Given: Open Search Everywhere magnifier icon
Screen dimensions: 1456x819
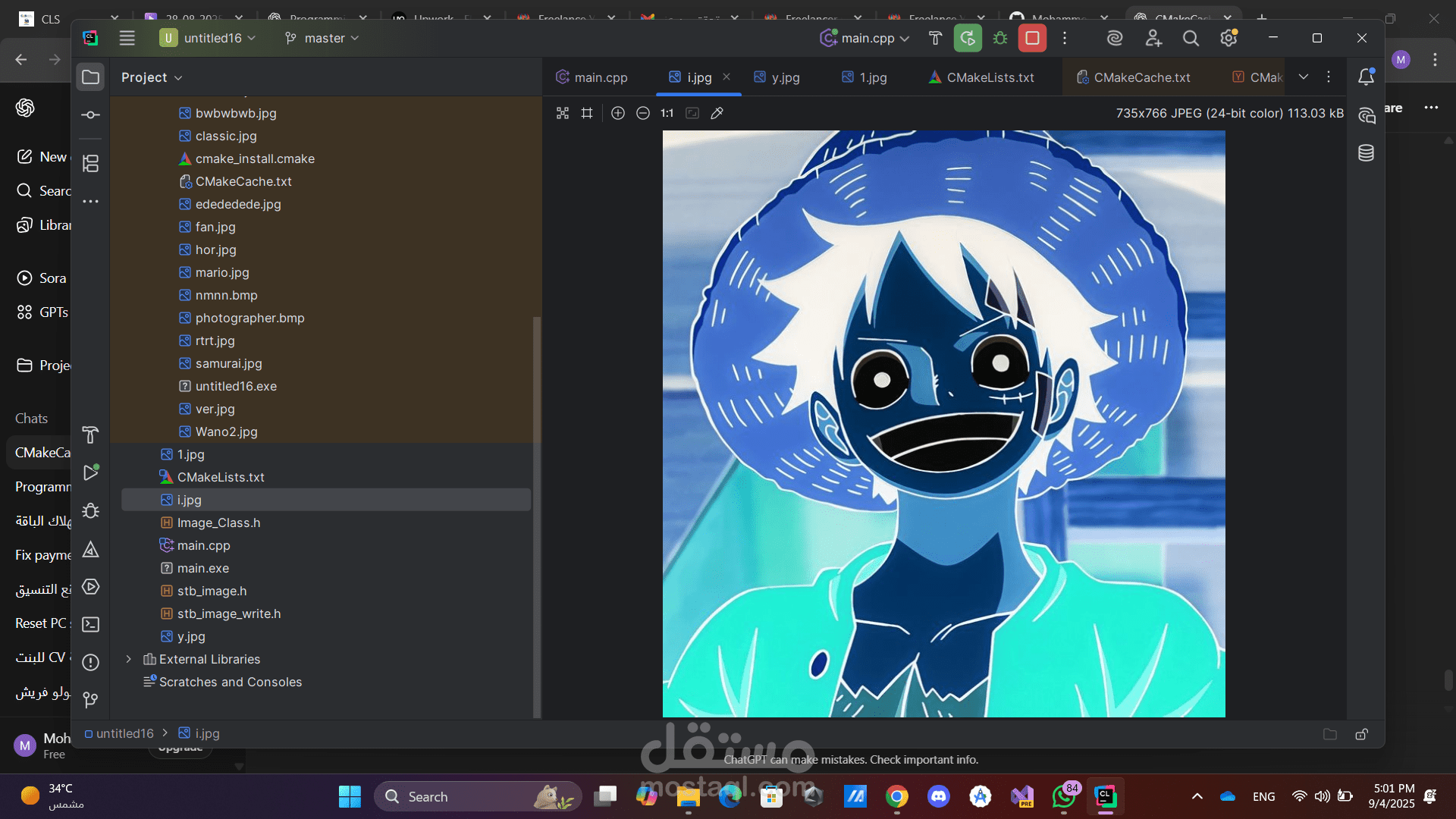Looking at the screenshot, I should (1191, 38).
